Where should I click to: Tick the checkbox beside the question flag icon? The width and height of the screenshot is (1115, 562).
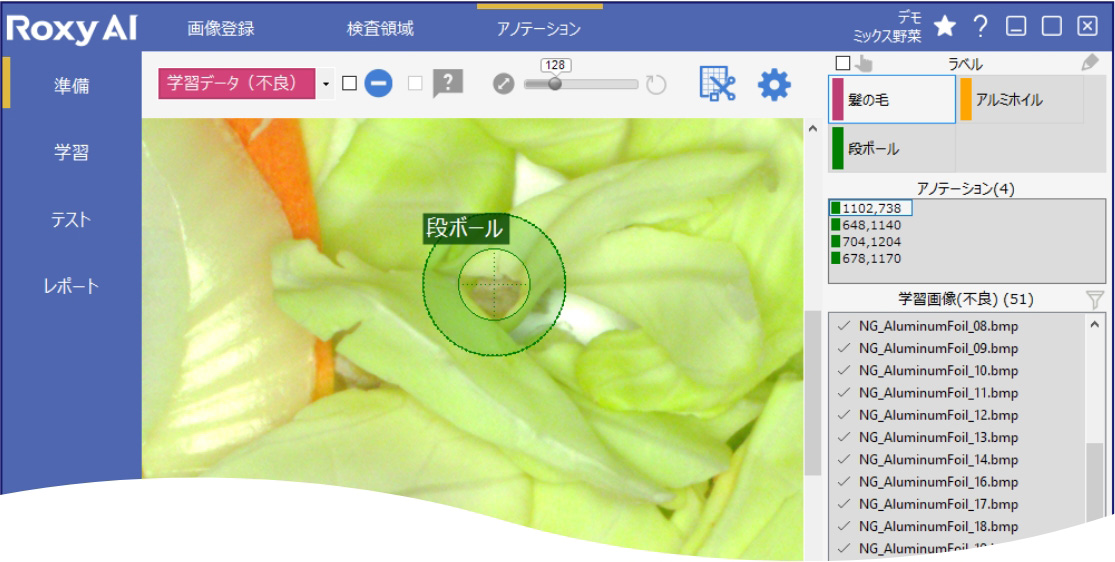pyautogui.click(x=415, y=84)
